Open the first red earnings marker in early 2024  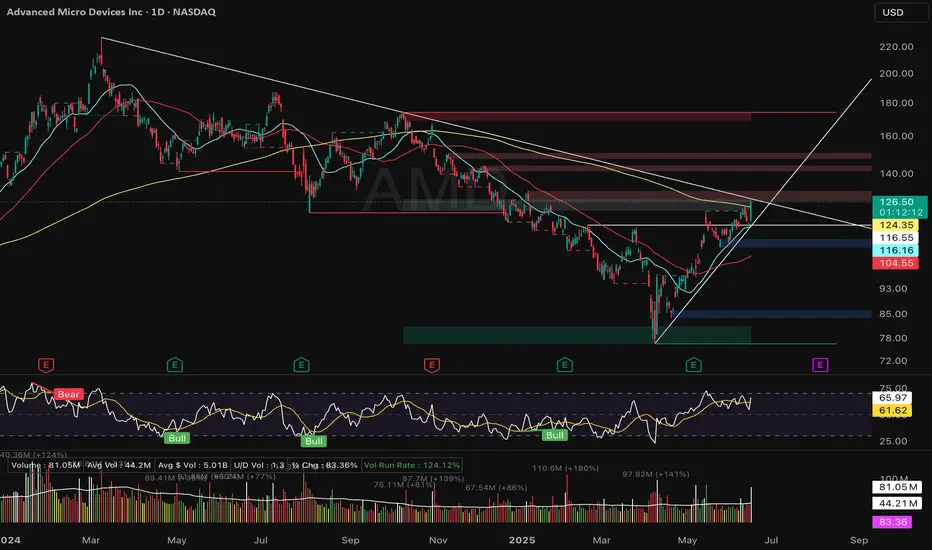(46, 364)
